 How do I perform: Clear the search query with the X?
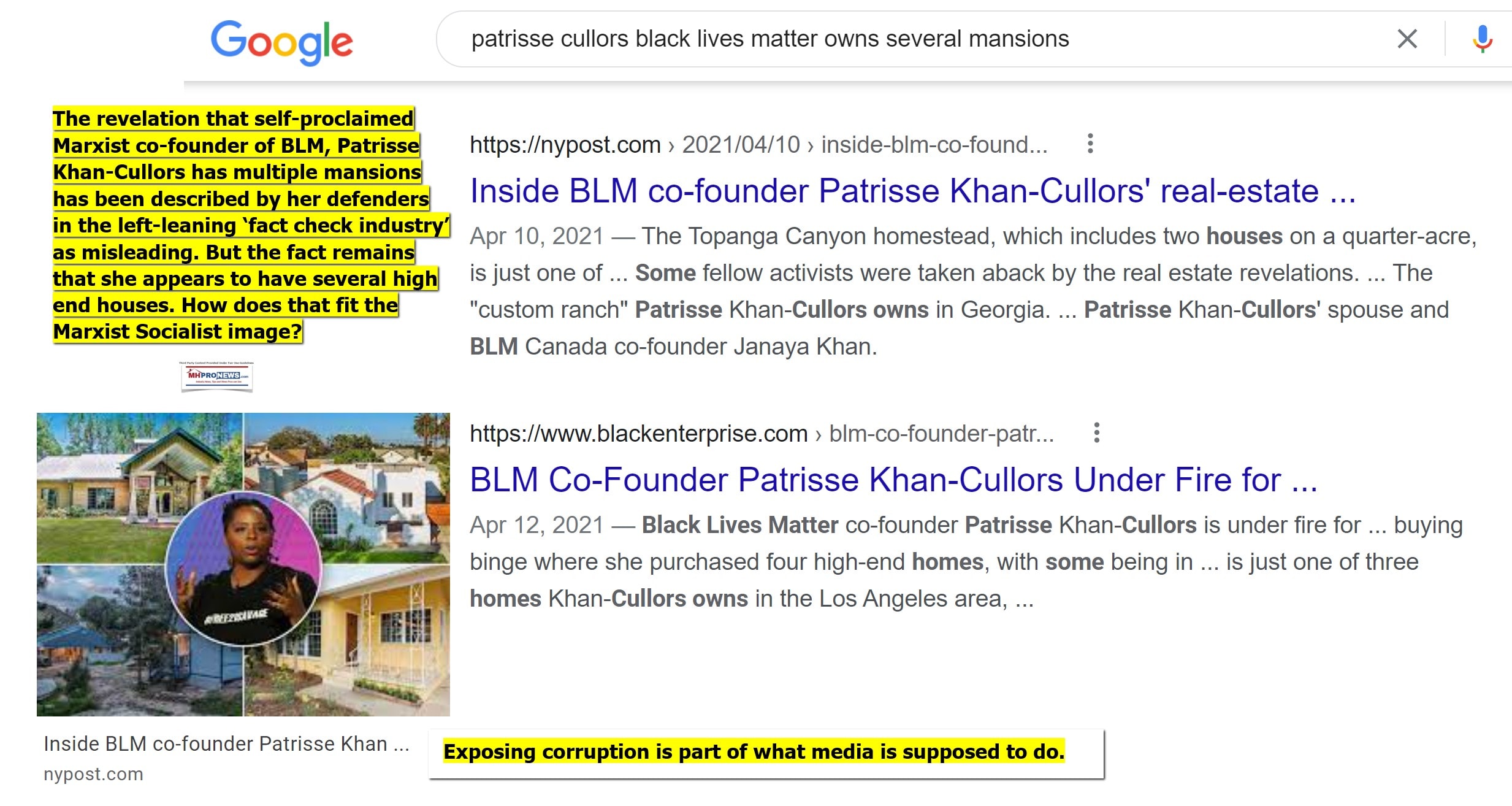coord(1407,39)
